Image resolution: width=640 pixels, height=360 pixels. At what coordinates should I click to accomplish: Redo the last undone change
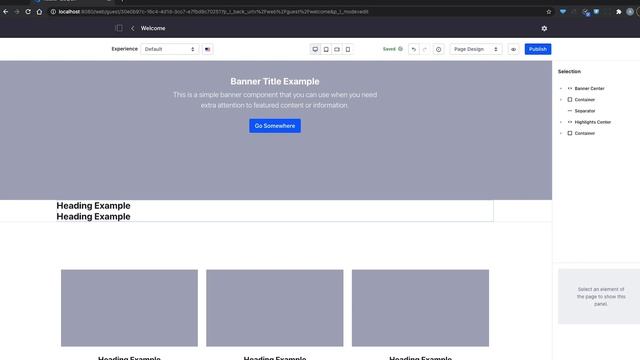(x=424, y=49)
